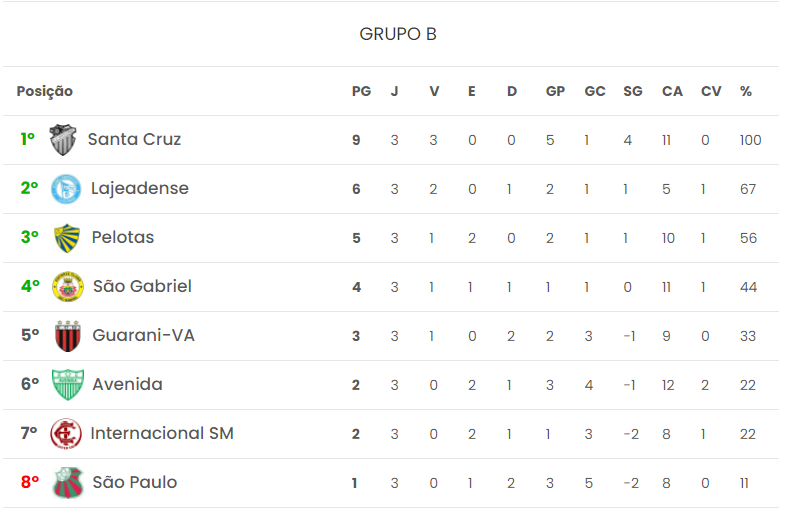Click the Pelotas team crest
787x513 pixels.
(66, 238)
